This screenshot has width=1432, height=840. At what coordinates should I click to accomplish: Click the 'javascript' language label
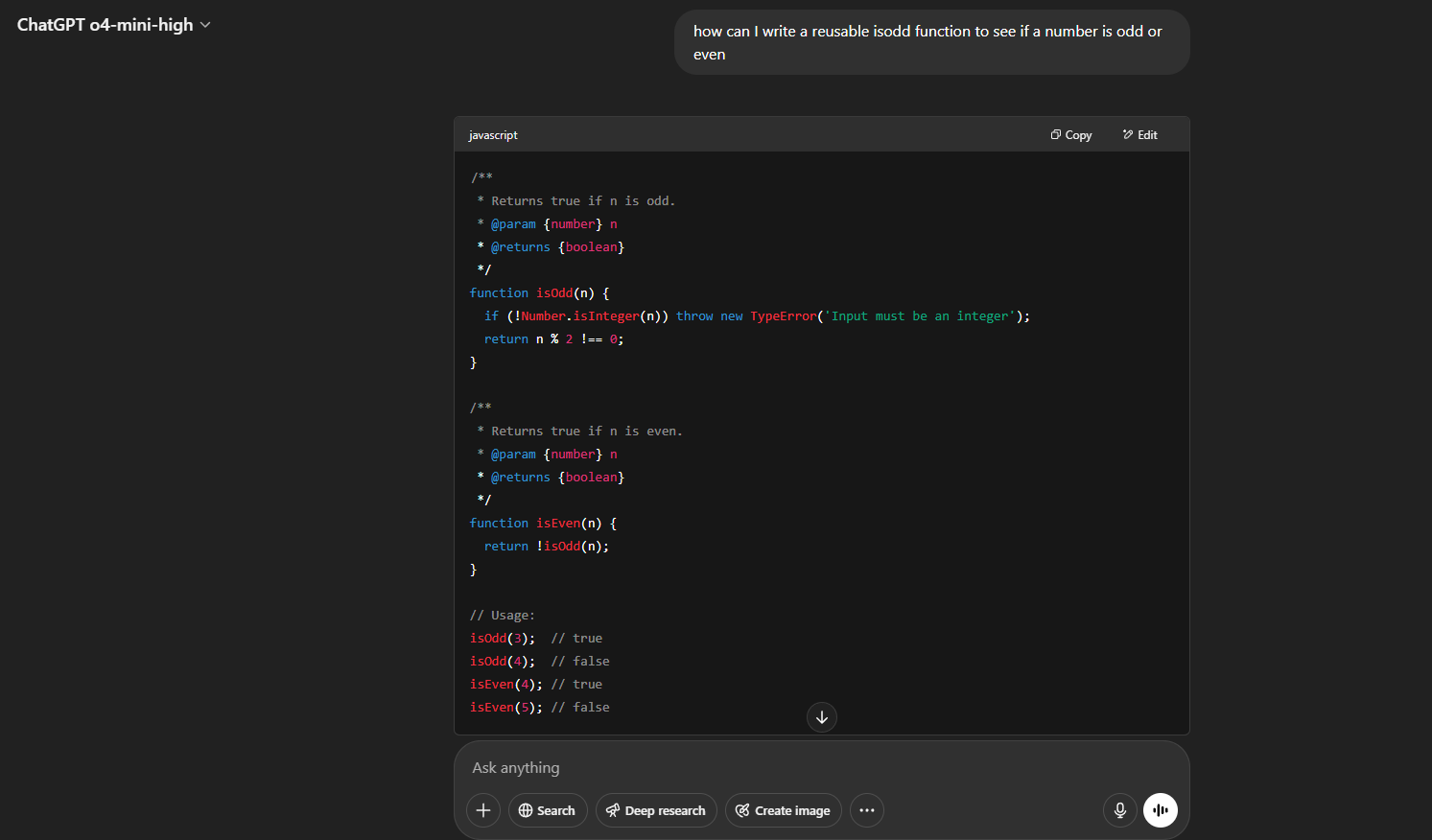tap(493, 135)
